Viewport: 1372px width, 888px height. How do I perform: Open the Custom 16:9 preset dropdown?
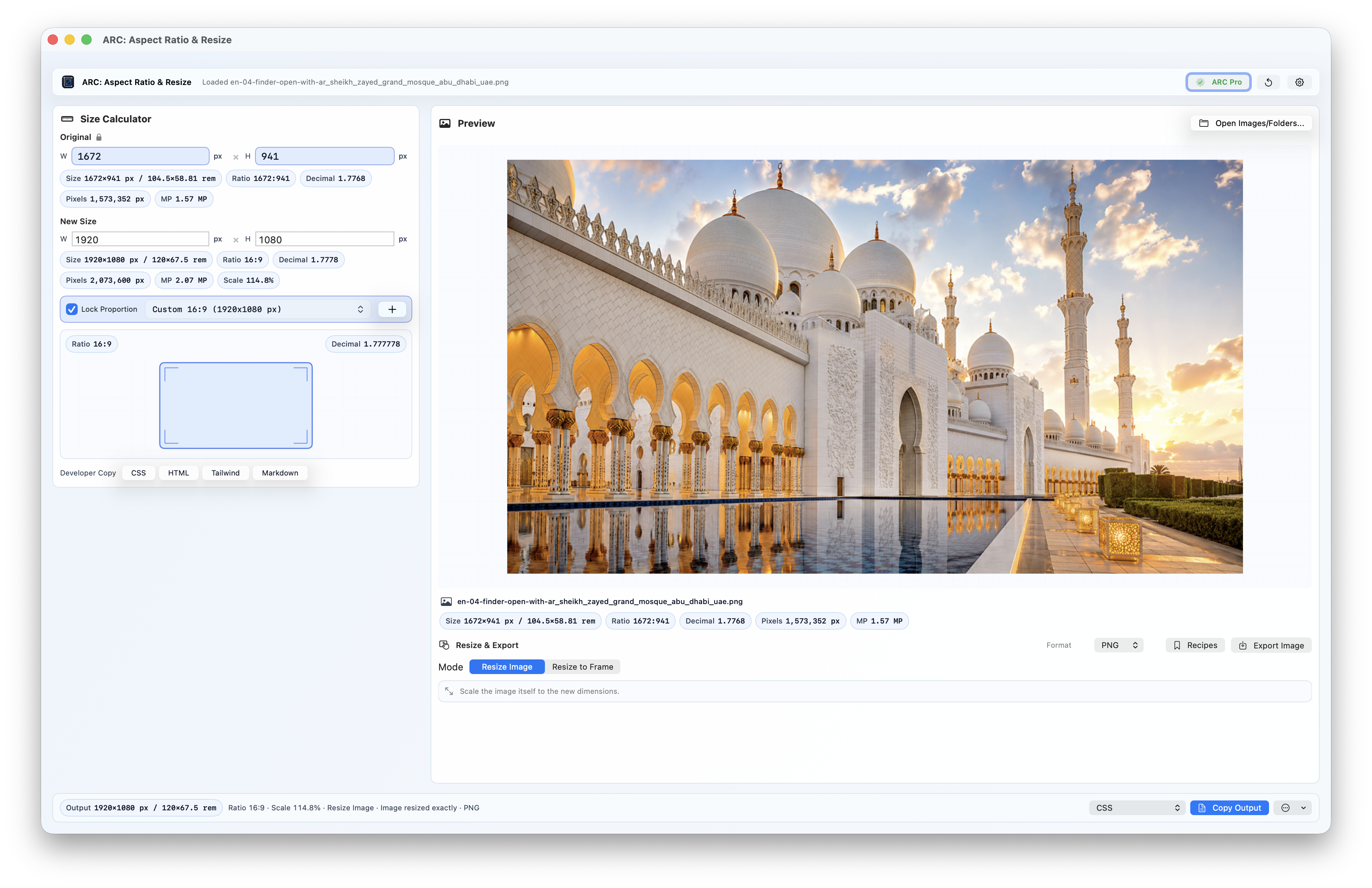258,310
